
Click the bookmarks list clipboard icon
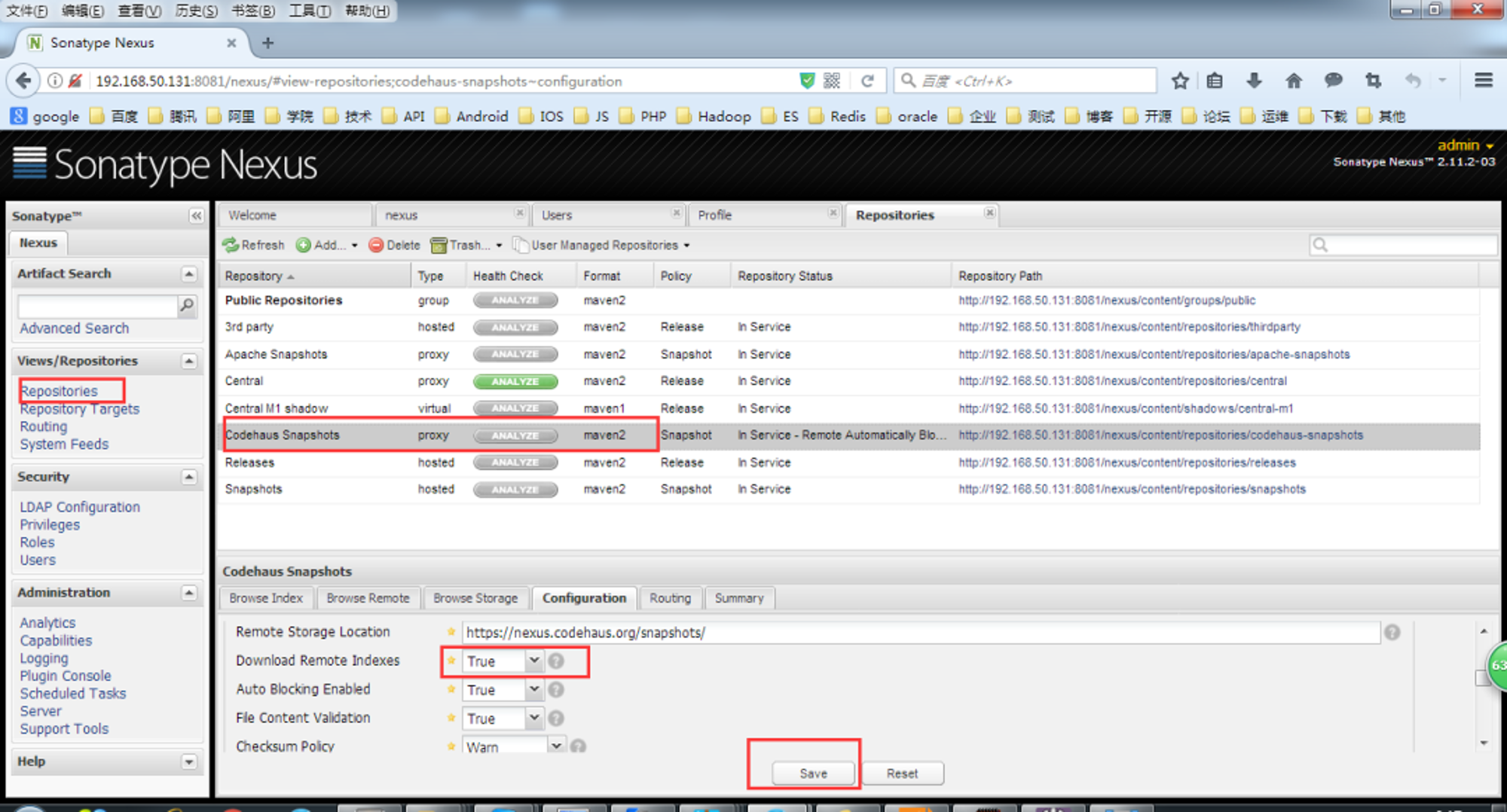point(1215,81)
